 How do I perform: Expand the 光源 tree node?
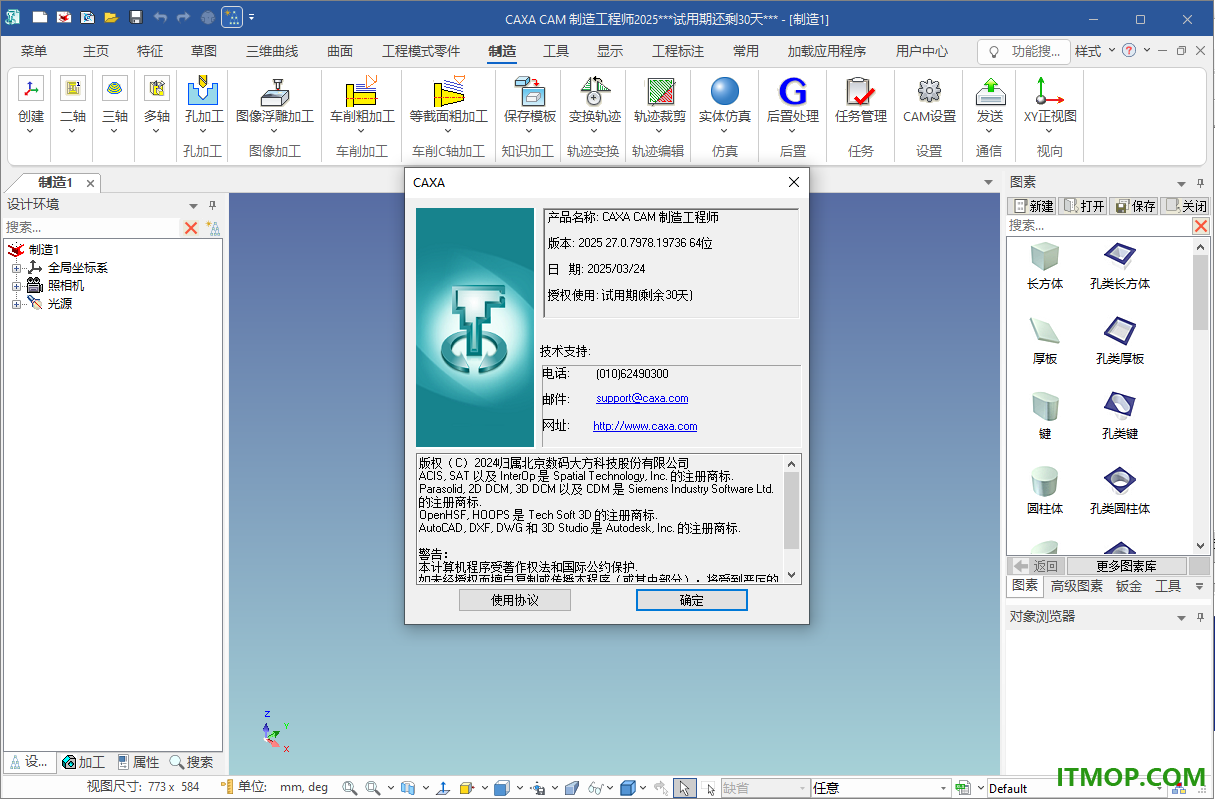16,304
